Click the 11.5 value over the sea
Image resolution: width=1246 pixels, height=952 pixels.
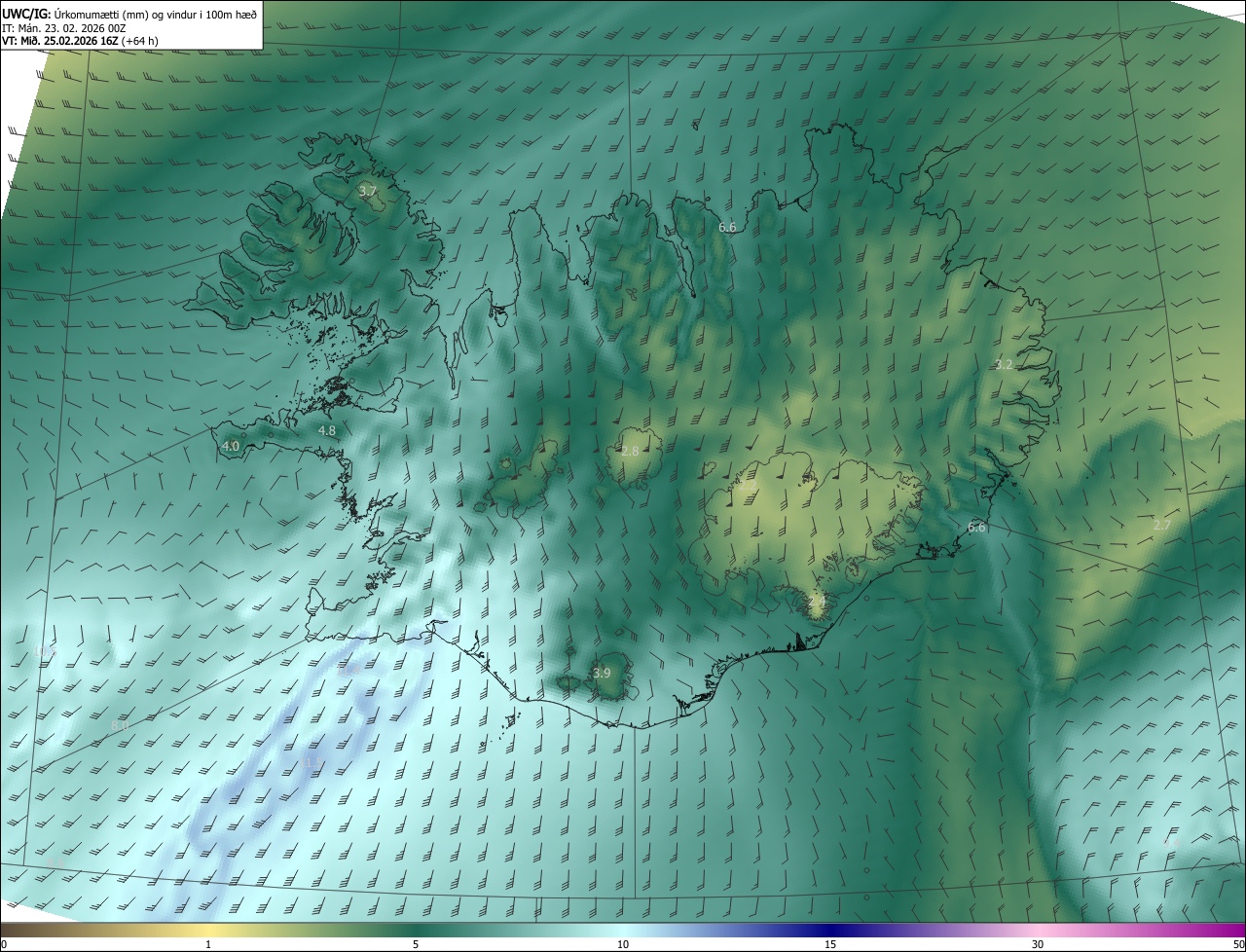(x=311, y=762)
